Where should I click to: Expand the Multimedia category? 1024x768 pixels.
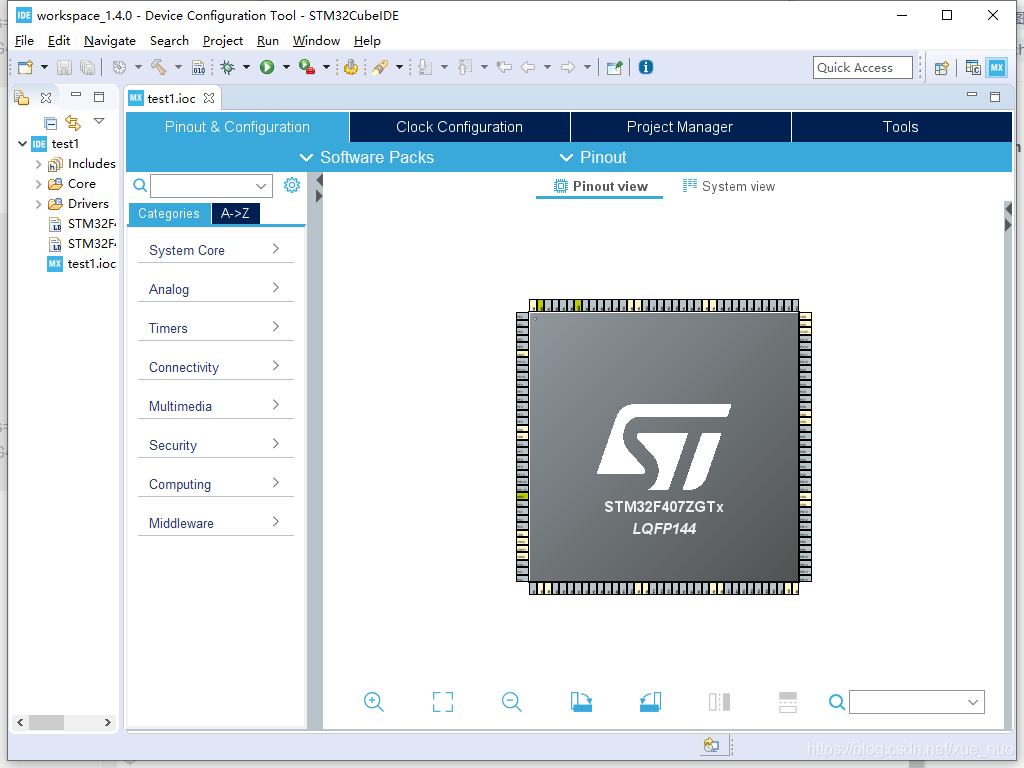point(216,406)
